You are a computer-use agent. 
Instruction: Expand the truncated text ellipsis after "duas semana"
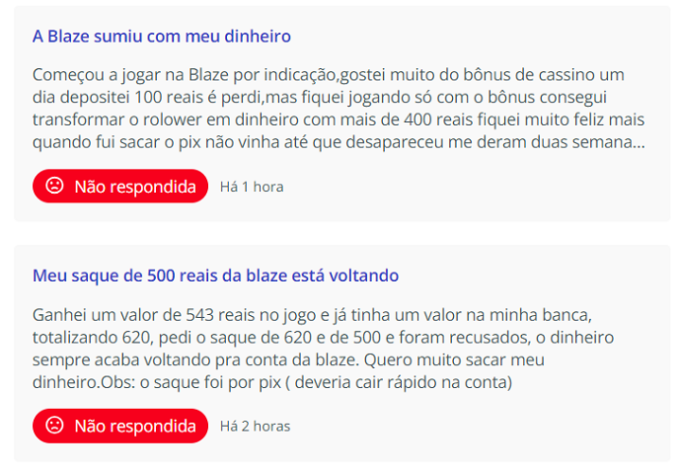[x=639, y=142]
